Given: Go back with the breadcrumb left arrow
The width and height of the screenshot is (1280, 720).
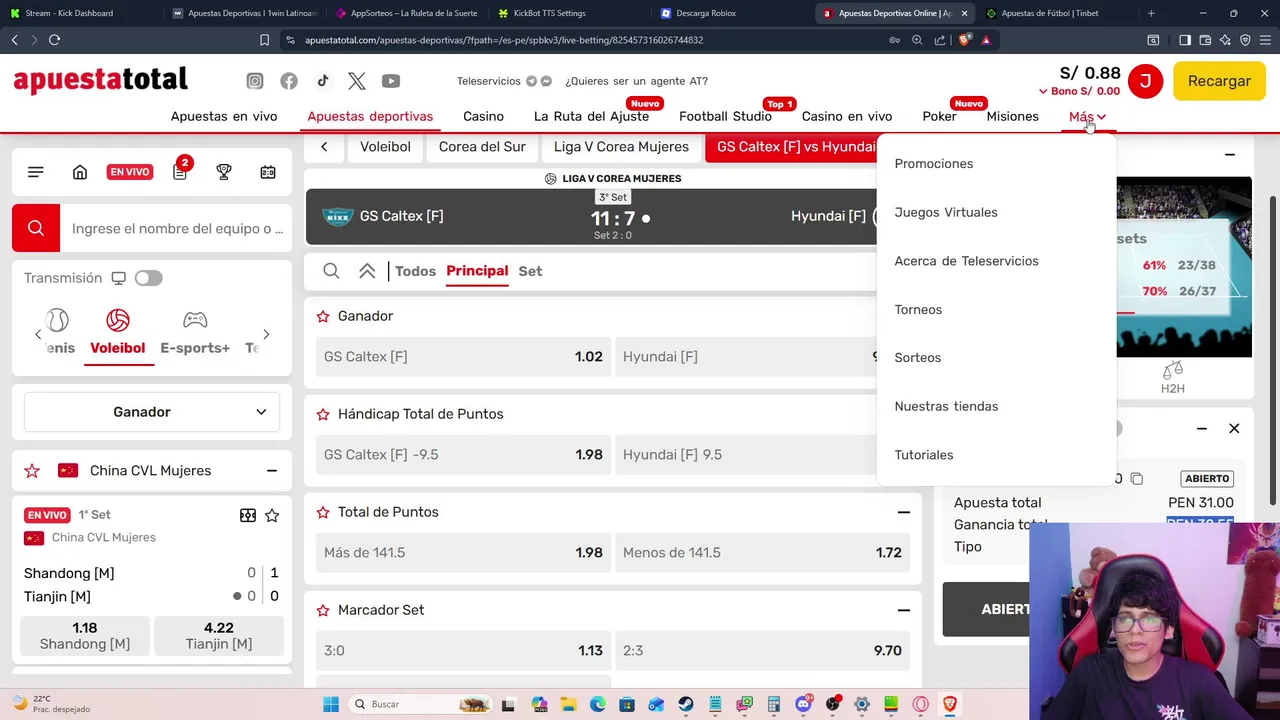Looking at the screenshot, I should pos(324,147).
